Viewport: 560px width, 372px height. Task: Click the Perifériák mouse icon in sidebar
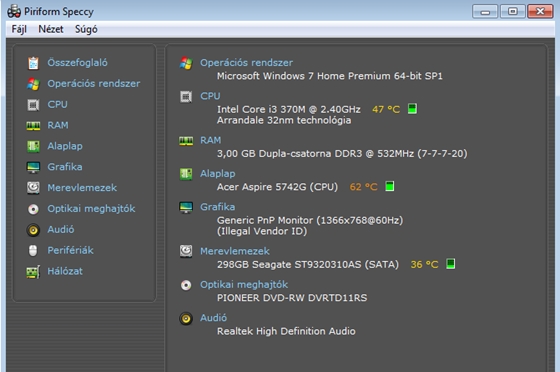(33, 251)
